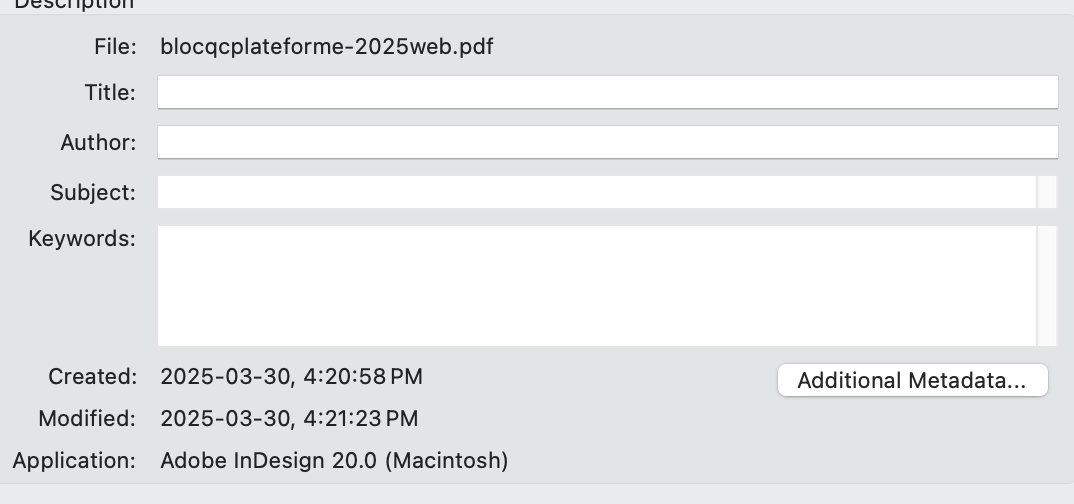Click the Keywords area scrollbar

pos(1047,286)
